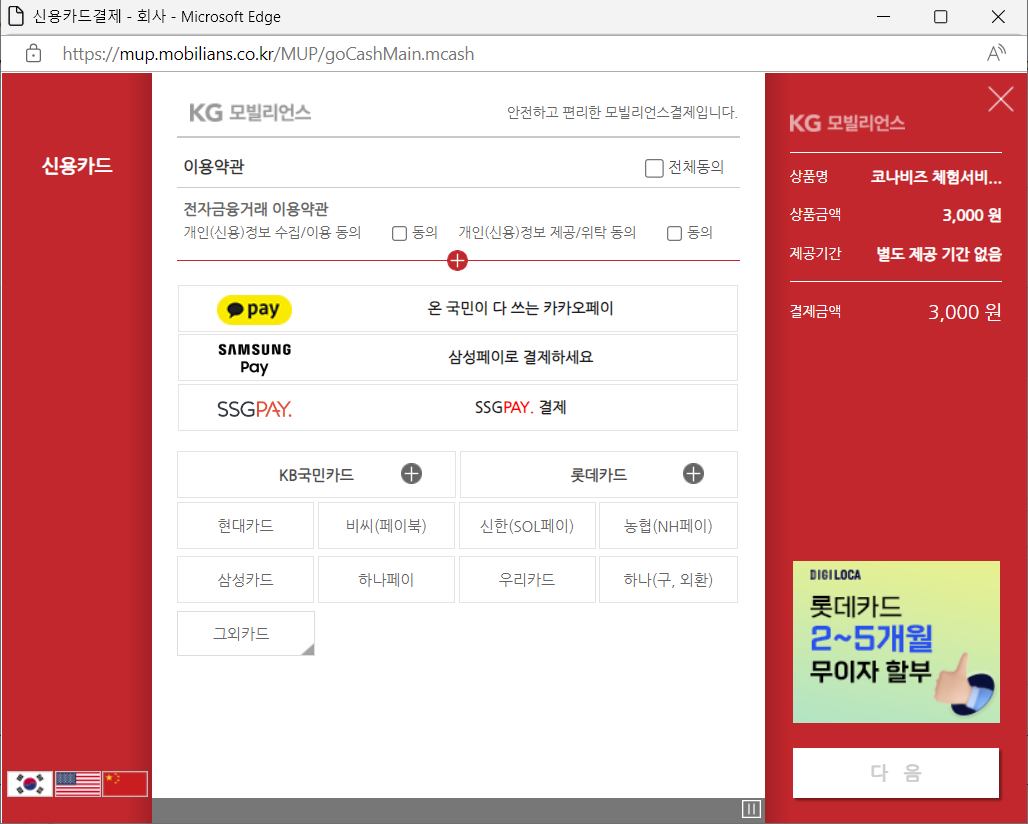The height and width of the screenshot is (824, 1028).
Task: Choose 비씨(페이북) card
Action: point(386,526)
